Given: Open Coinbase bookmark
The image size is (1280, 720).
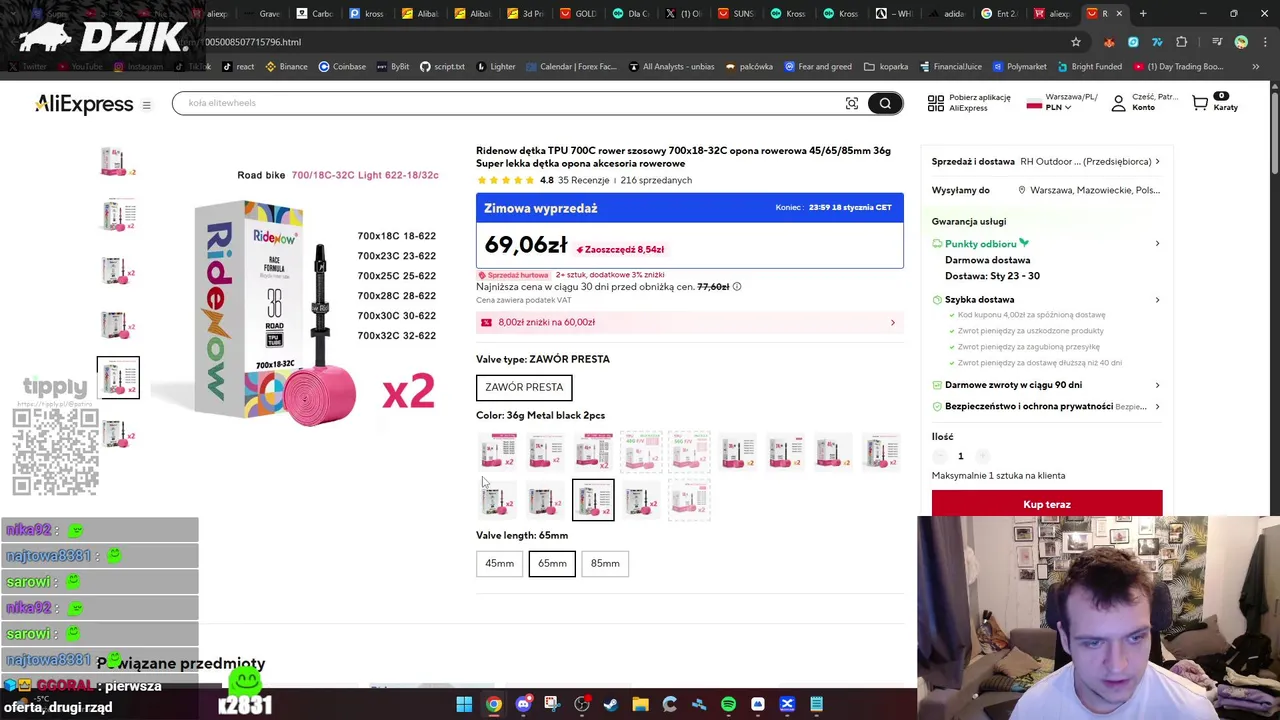Looking at the screenshot, I should pyautogui.click(x=342, y=67).
